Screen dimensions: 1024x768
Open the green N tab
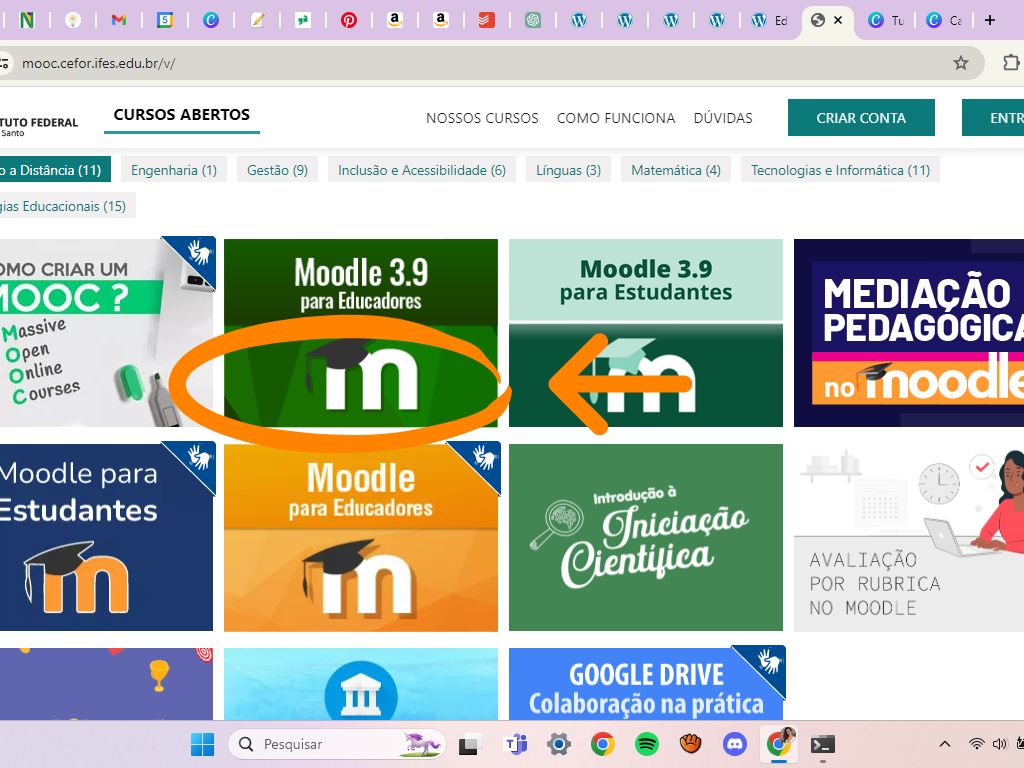(27, 20)
